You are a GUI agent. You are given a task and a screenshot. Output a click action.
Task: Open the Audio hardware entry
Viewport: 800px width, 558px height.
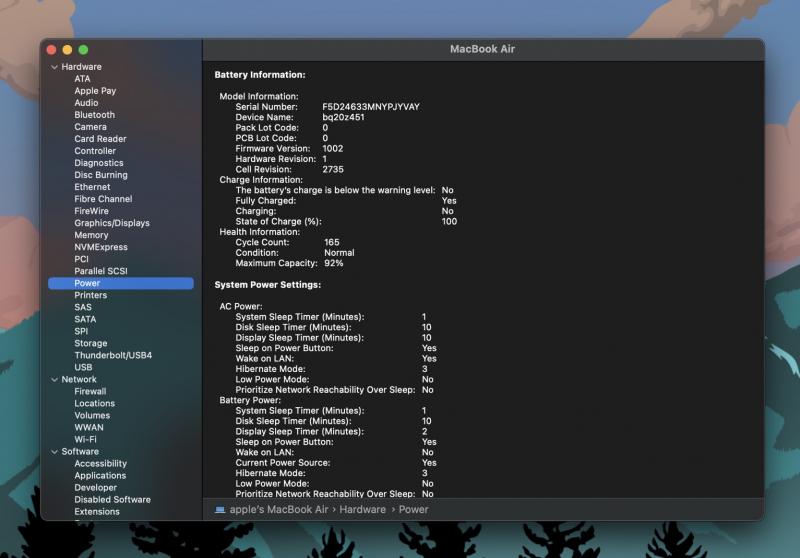(x=86, y=103)
